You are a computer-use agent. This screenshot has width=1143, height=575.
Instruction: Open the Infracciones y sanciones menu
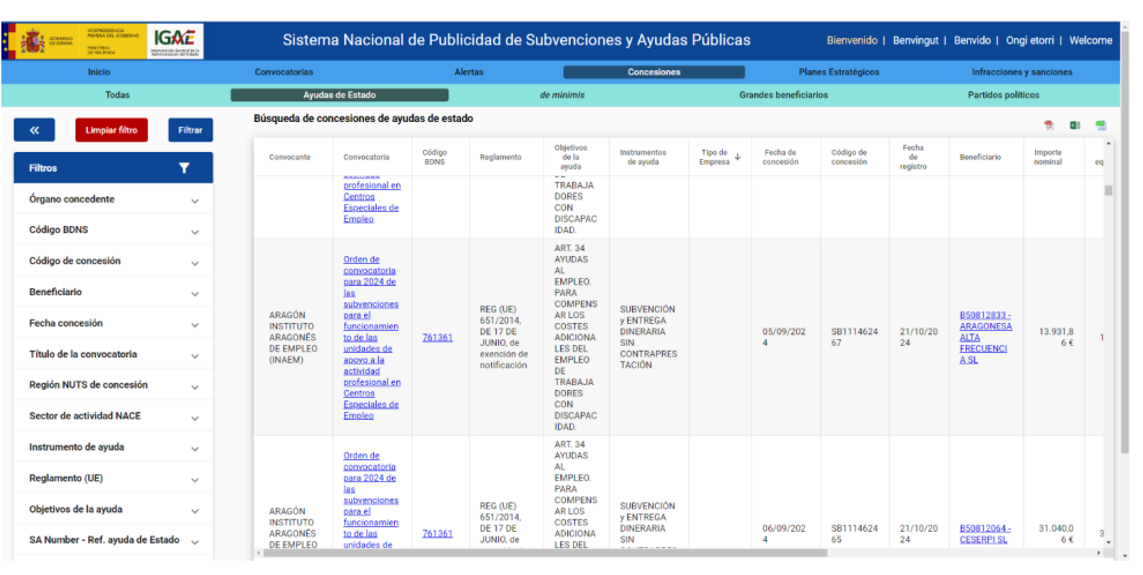tap(1021, 72)
